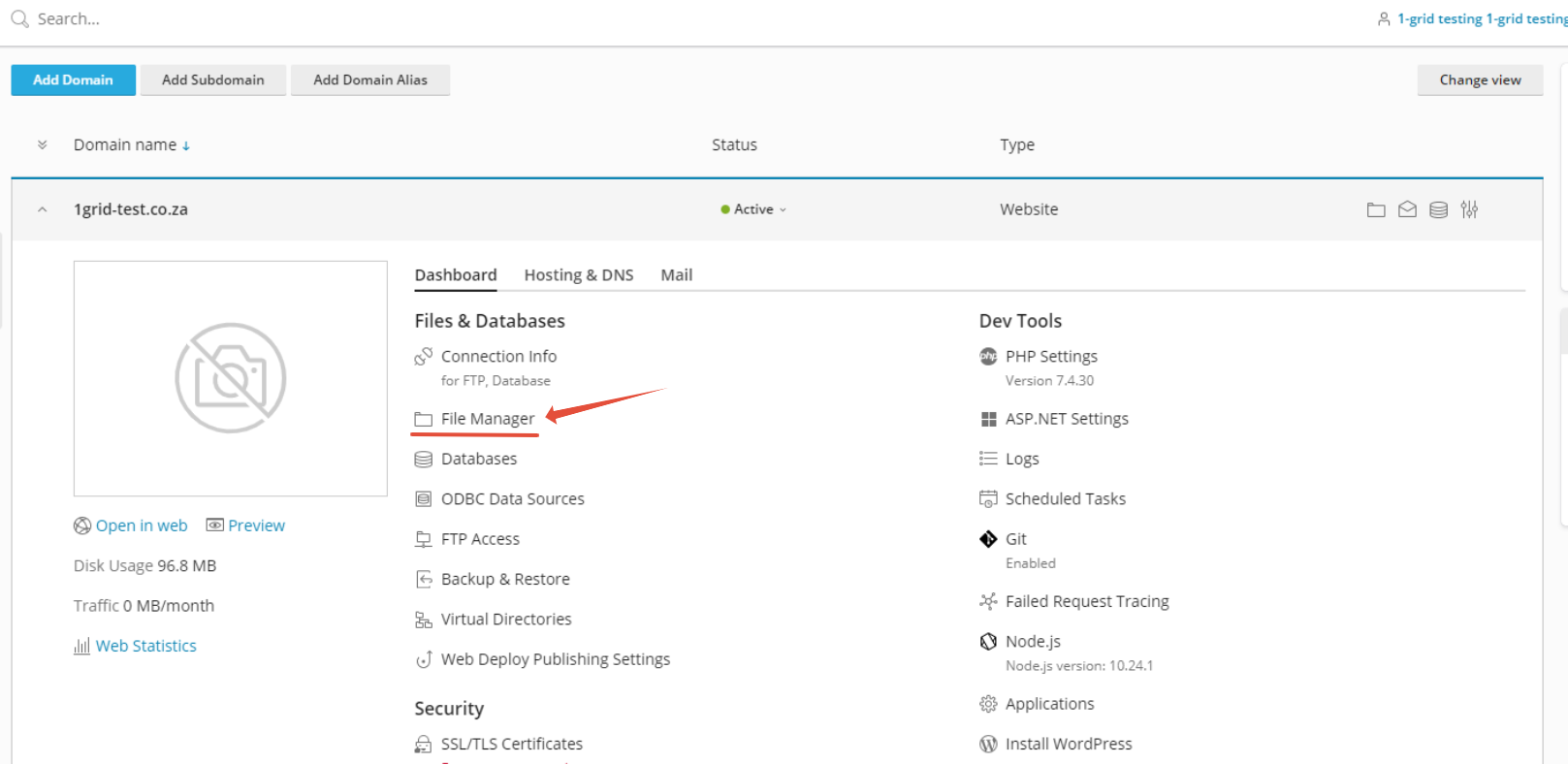Click the Change view button
The height and width of the screenshot is (764, 1568).
point(1480,80)
